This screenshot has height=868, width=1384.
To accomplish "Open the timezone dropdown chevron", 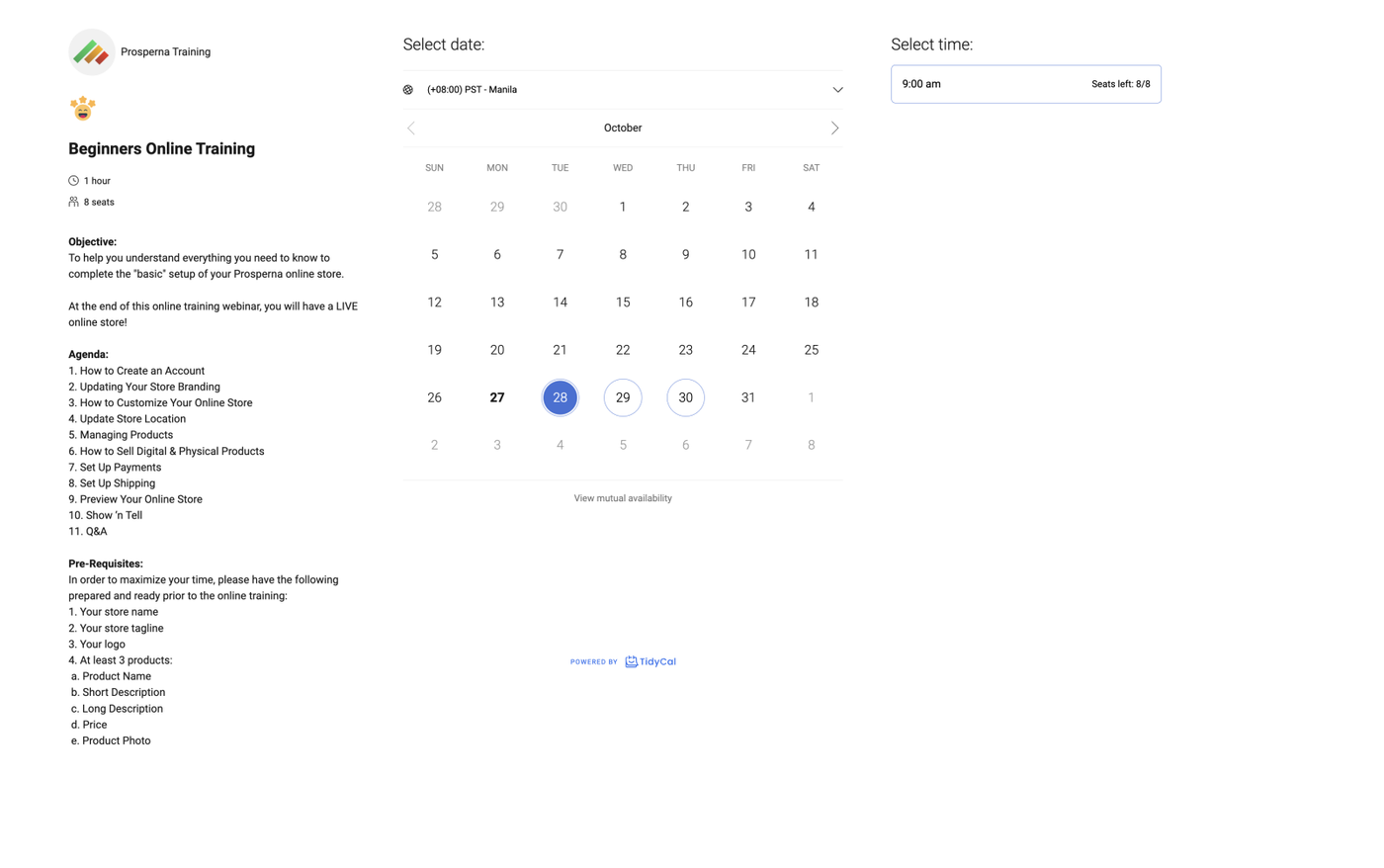I will [x=837, y=90].
